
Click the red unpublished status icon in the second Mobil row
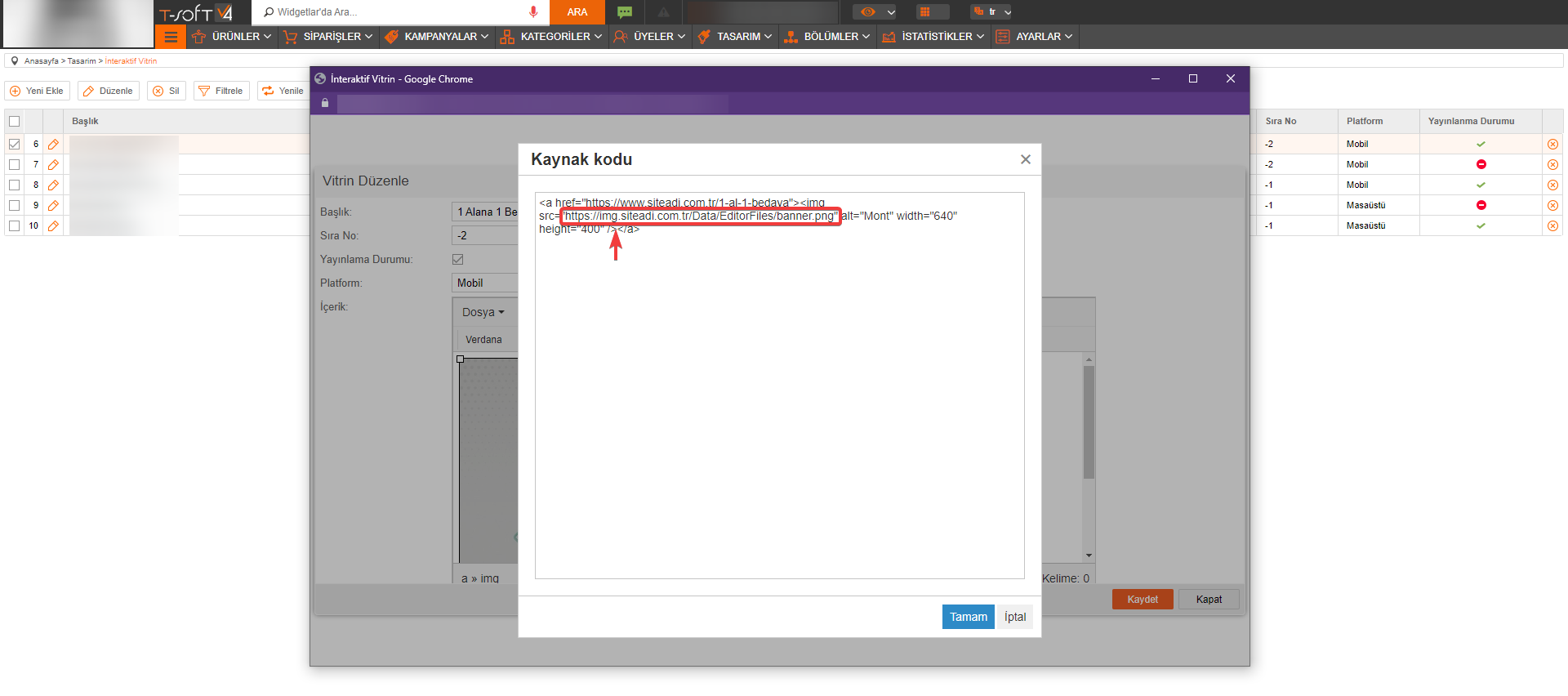[1481, 164]
